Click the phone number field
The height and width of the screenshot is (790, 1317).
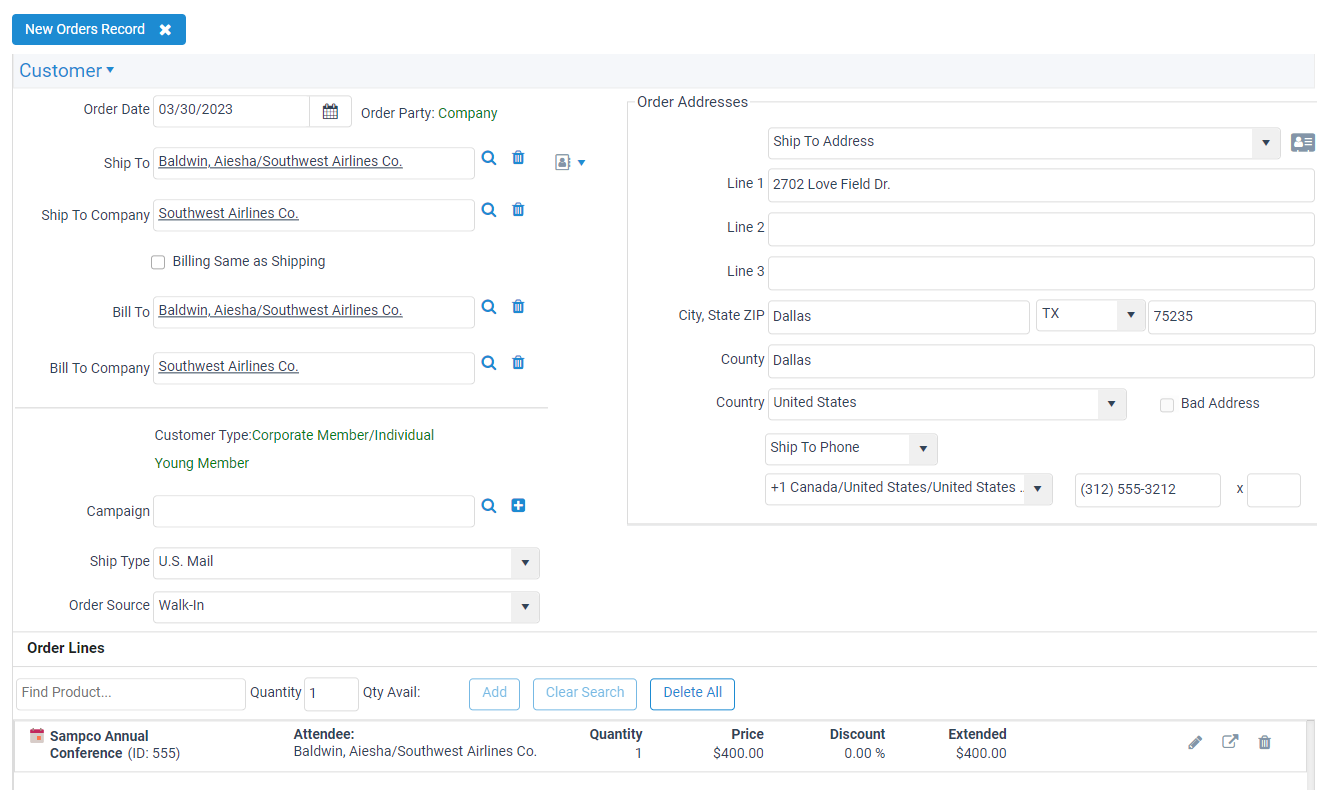pyautogui.click(x=1148, y=490)
